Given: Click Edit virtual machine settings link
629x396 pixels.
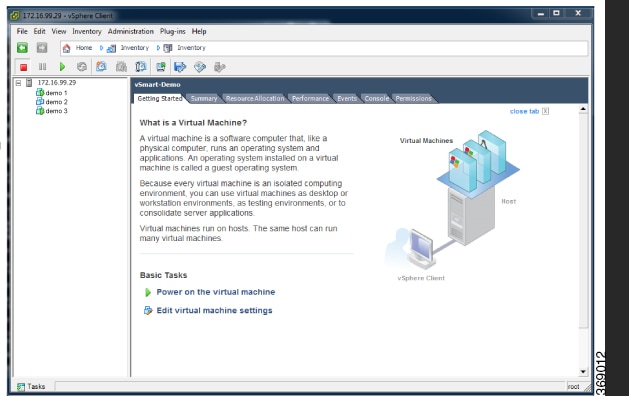Looking at the screenshot, I should (x=214, y=311).
